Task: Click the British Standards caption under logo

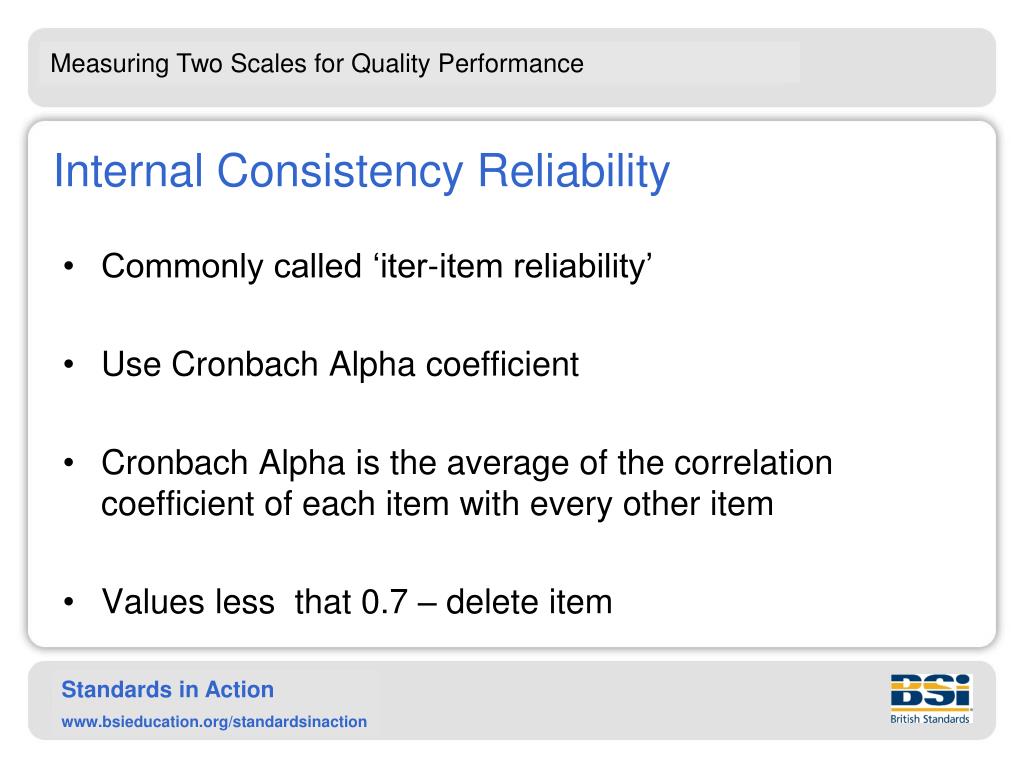Action: 930,719
